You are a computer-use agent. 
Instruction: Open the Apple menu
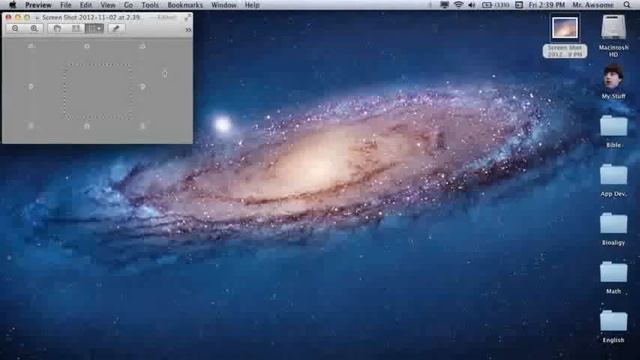pyautogui.click(x=12, y=5)
